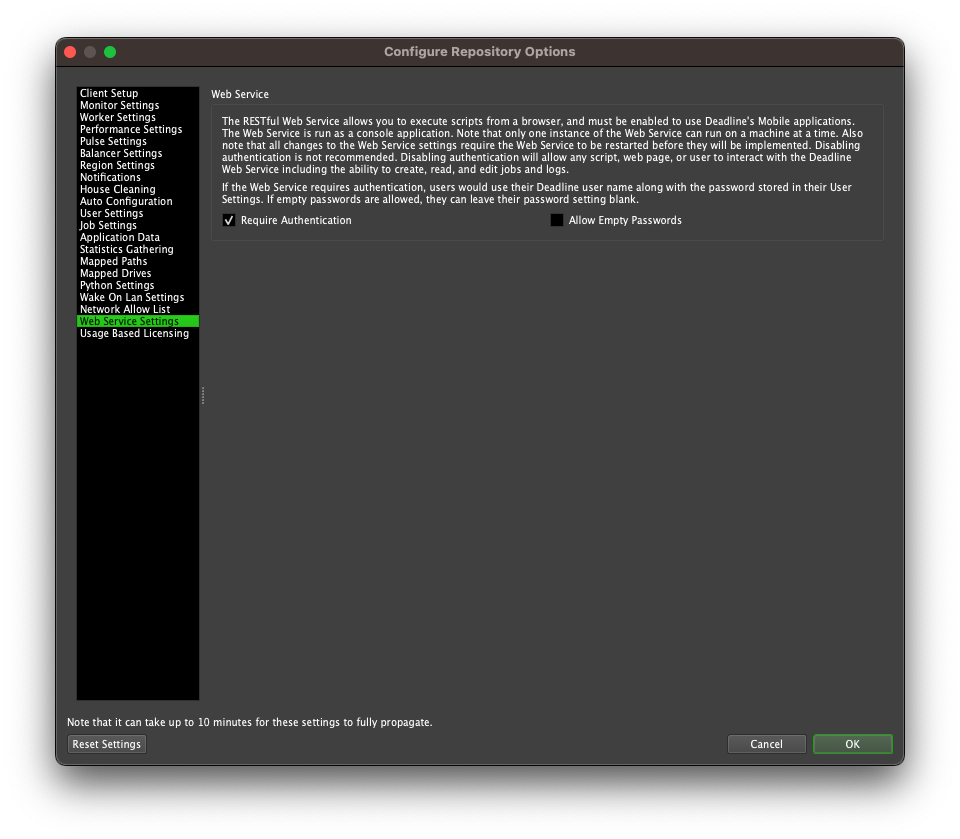Click the panel divider handle between sidebar and content
The width and height of the screenshot is (960, 839).
point(202,396)
